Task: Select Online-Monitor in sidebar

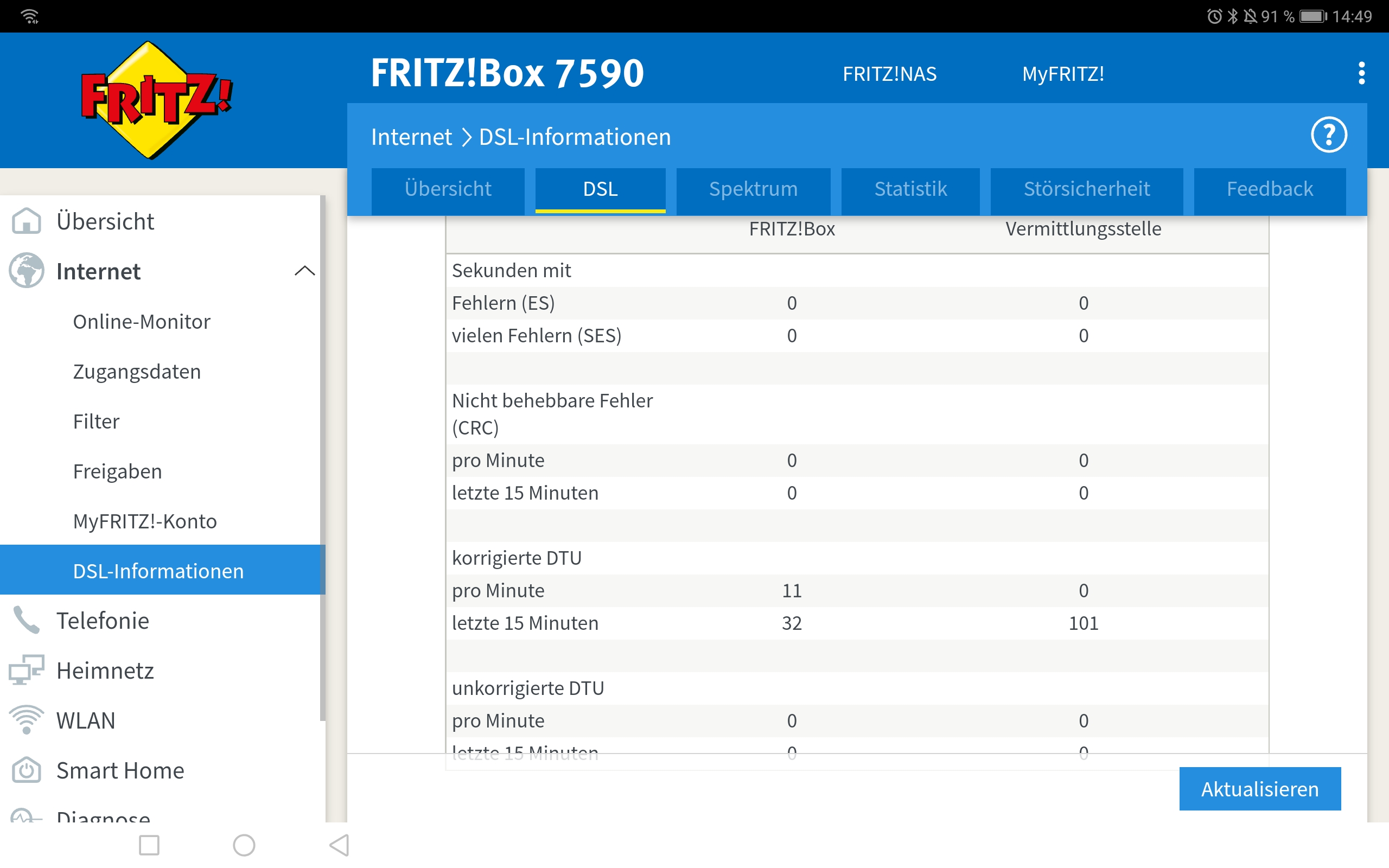Action: coord(141,322)
